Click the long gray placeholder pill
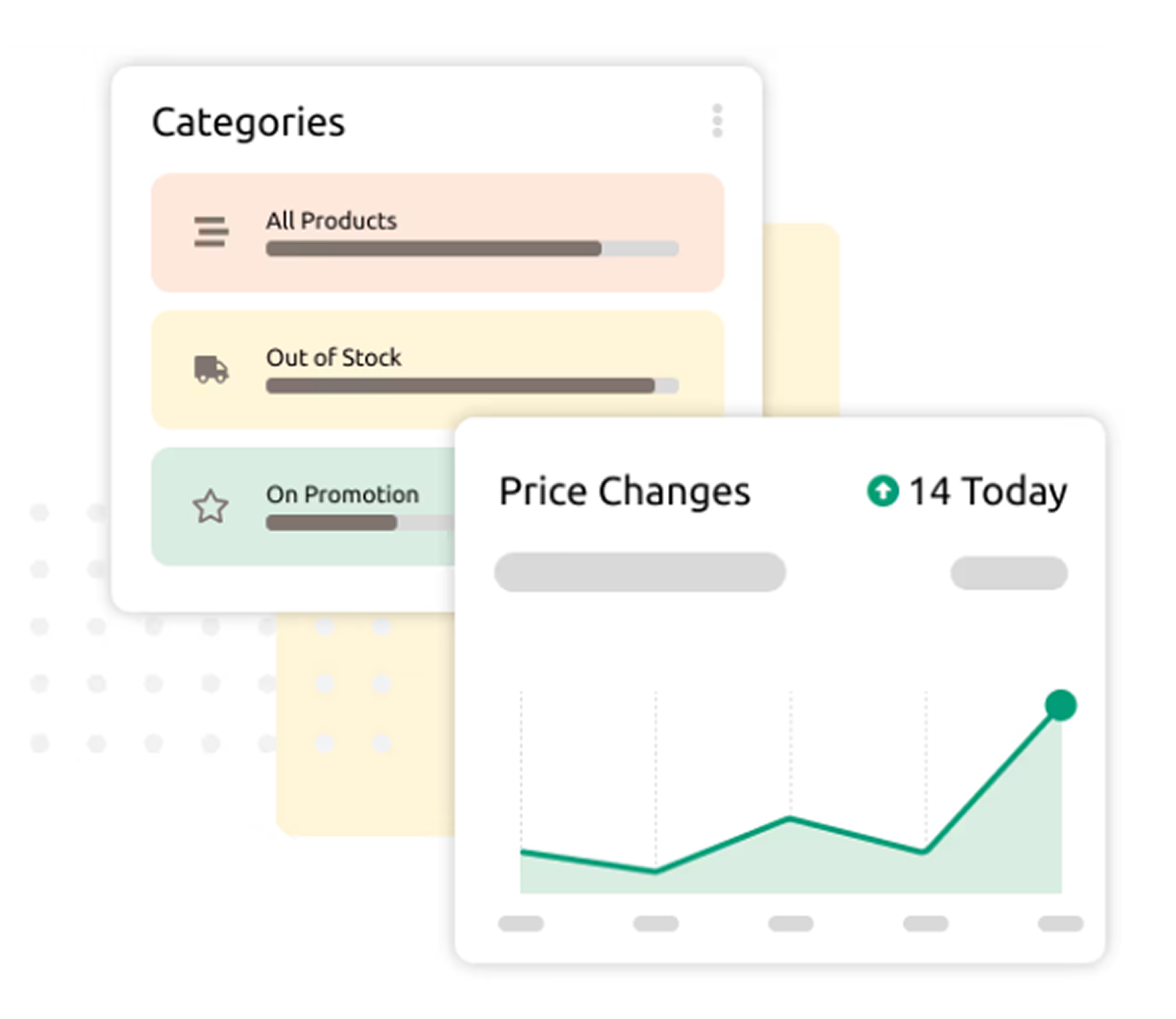Viewport: 1176px width, 1019px height. click(x=640, y=572)
